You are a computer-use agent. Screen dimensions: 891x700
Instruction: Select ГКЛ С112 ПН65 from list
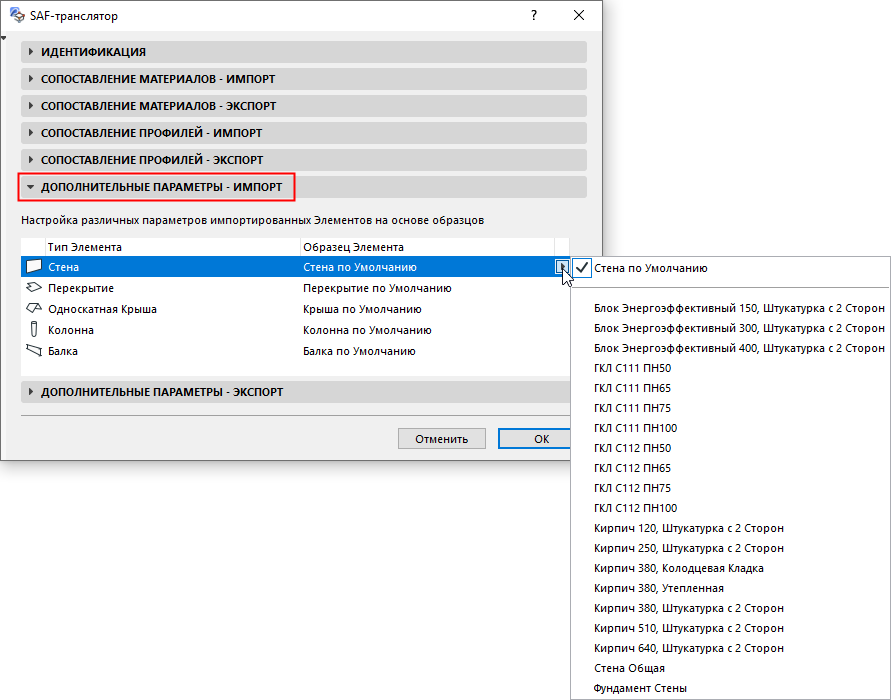(x=731, y=468)
